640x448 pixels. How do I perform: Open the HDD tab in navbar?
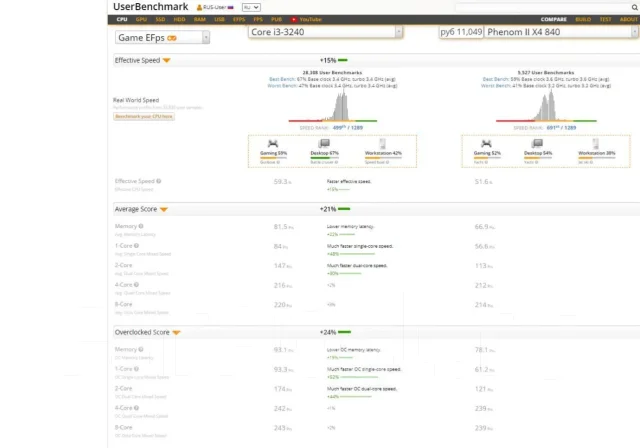pos(180,19)
